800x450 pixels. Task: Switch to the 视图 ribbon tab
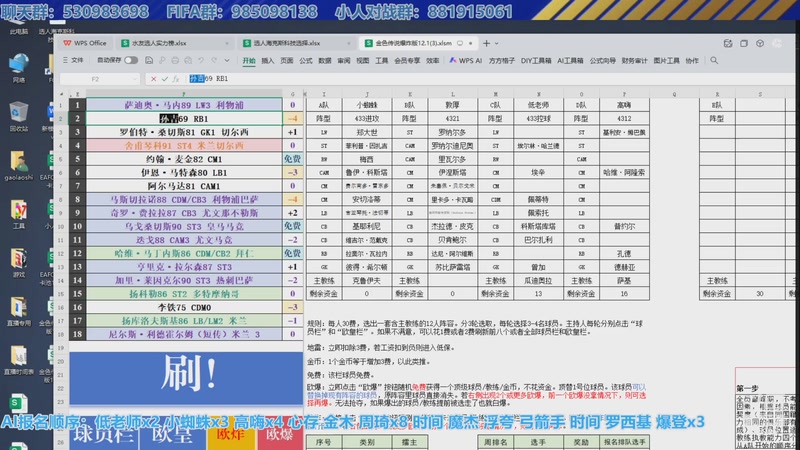(363, 61)
